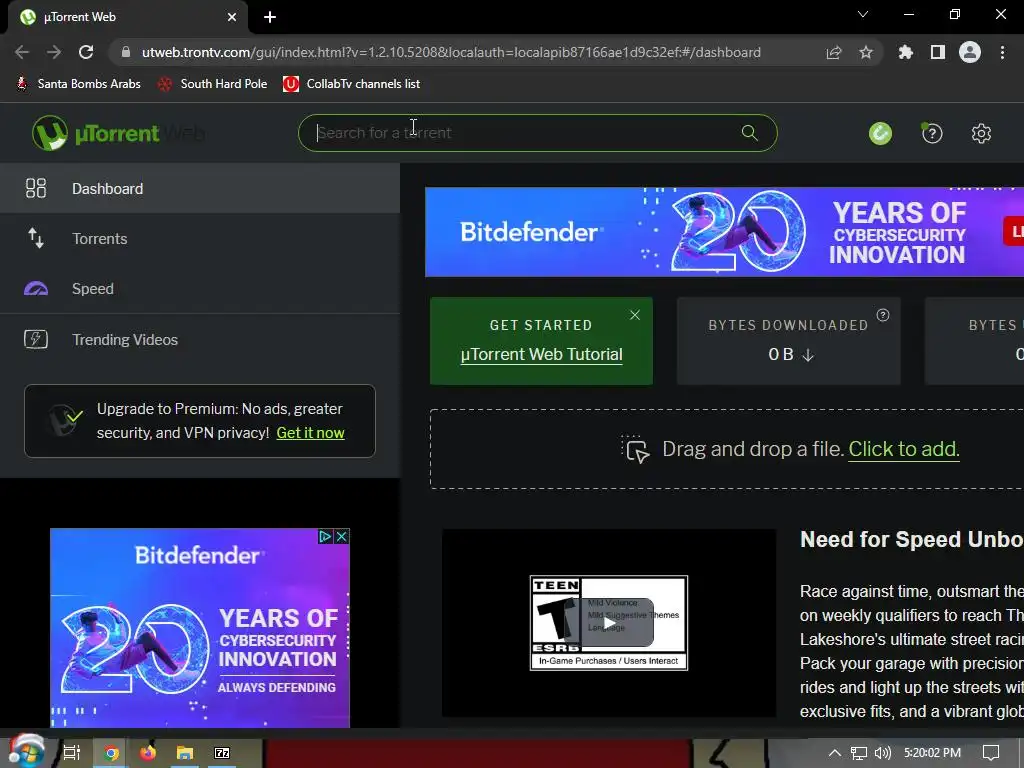The height and width of the screenshot is (768, 1024).
Task: Click the Torrents up-down arrows icon
Action: click(36, 238)
